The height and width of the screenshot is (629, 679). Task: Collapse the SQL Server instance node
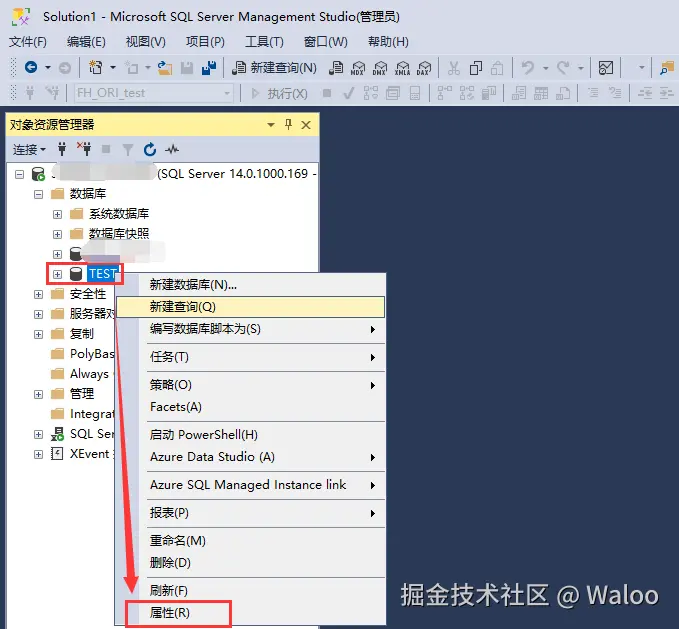tap(19, 174)
